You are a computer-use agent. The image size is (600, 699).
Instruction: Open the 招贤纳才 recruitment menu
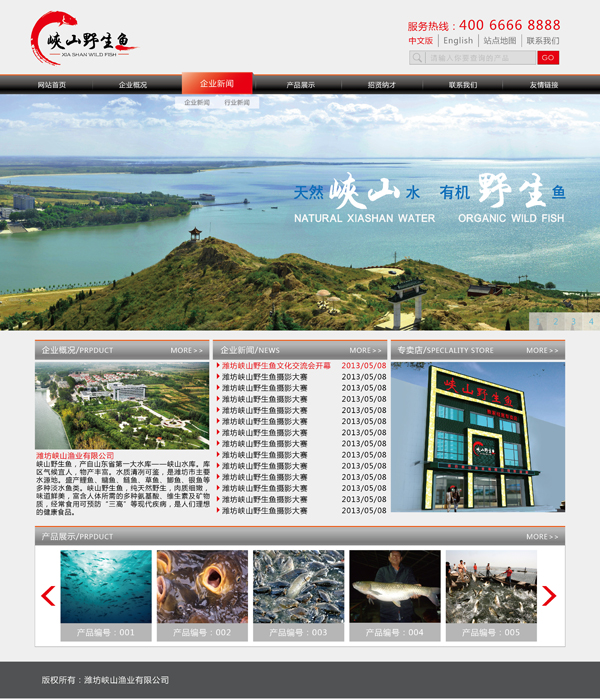pyautogui.click(x=381, y=85)
